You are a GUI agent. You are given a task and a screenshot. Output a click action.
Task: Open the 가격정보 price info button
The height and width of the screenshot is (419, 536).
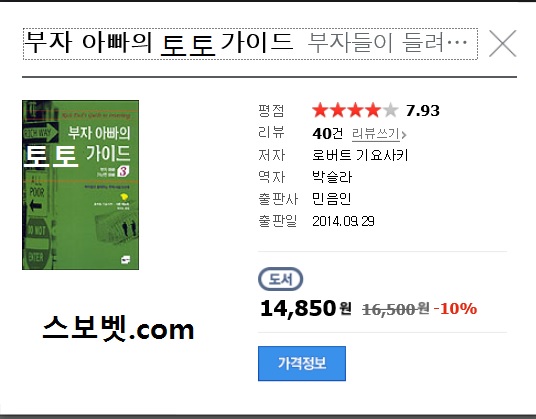302,363
